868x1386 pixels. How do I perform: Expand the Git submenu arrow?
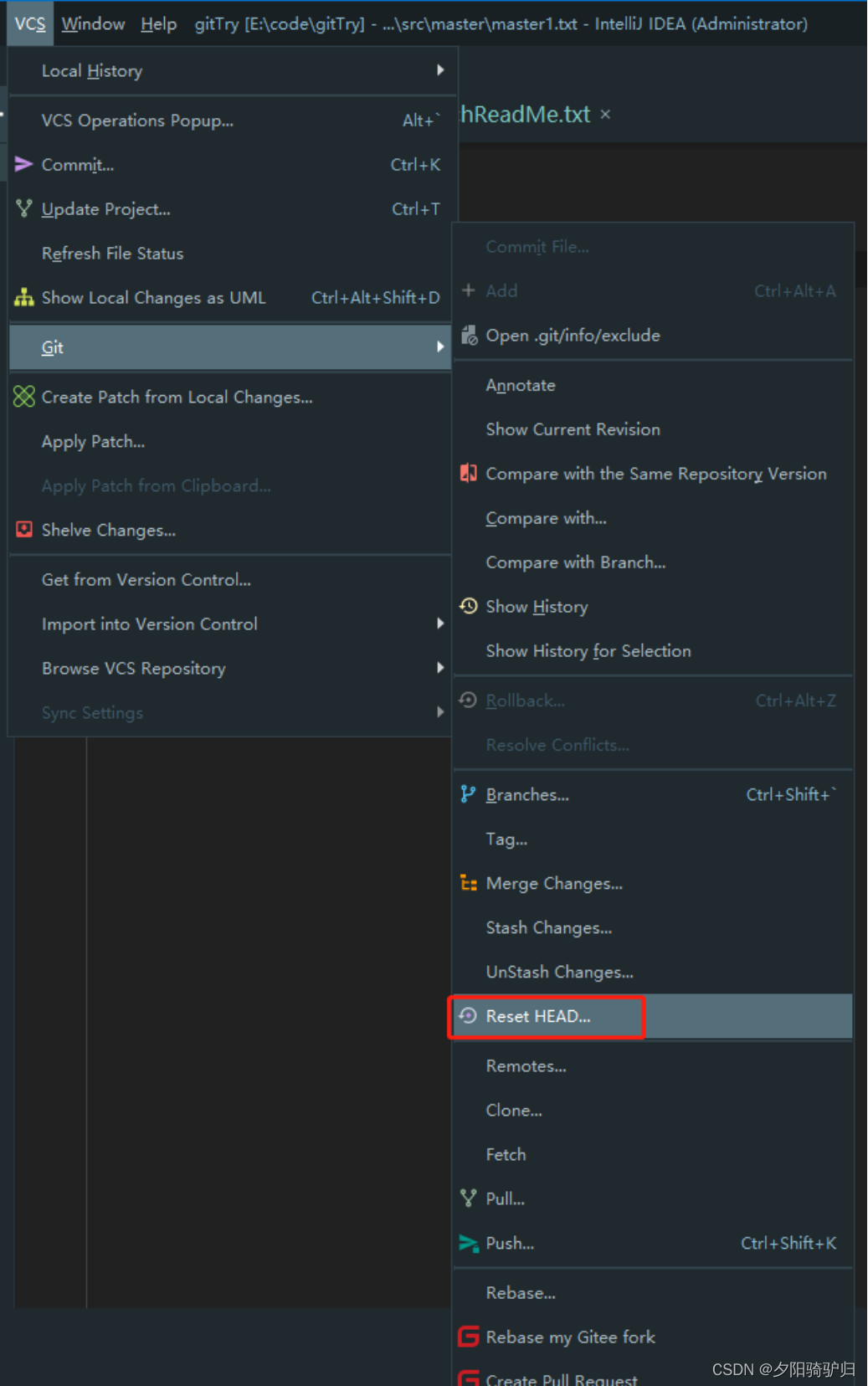click(x=440, y=346)
